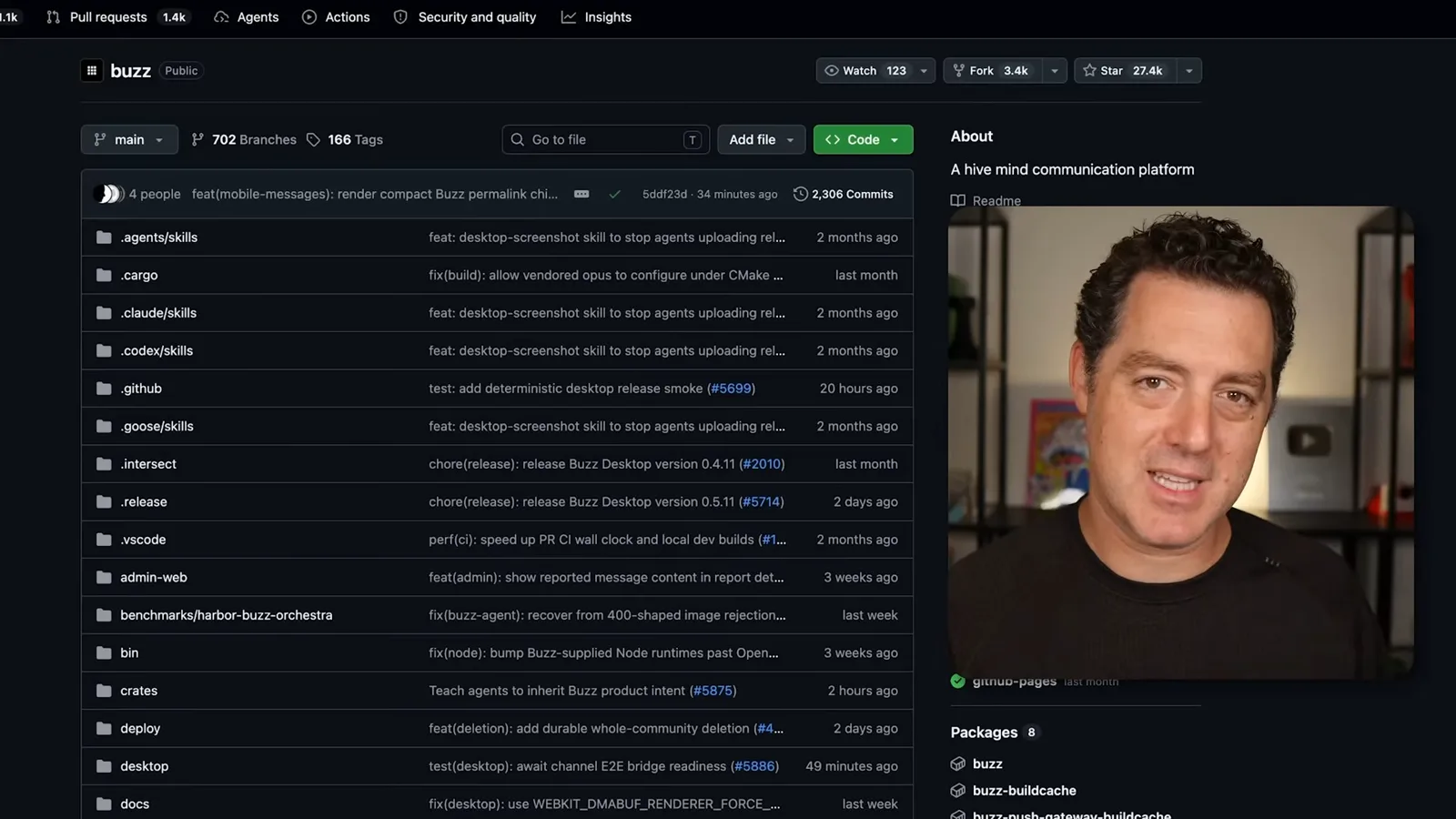View the 2,306 Commits history
The height and width of the screenshot is (819, 1456).
[844, 194]
